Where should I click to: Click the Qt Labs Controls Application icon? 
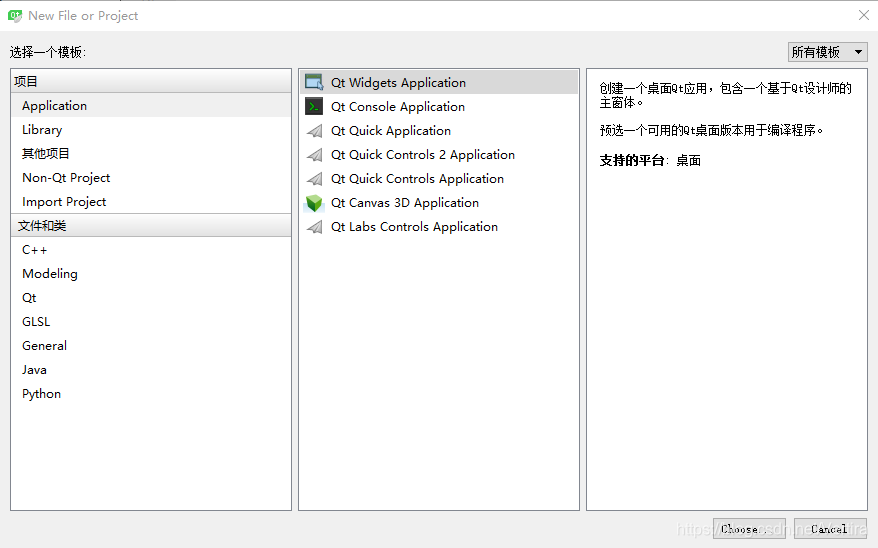315,227
